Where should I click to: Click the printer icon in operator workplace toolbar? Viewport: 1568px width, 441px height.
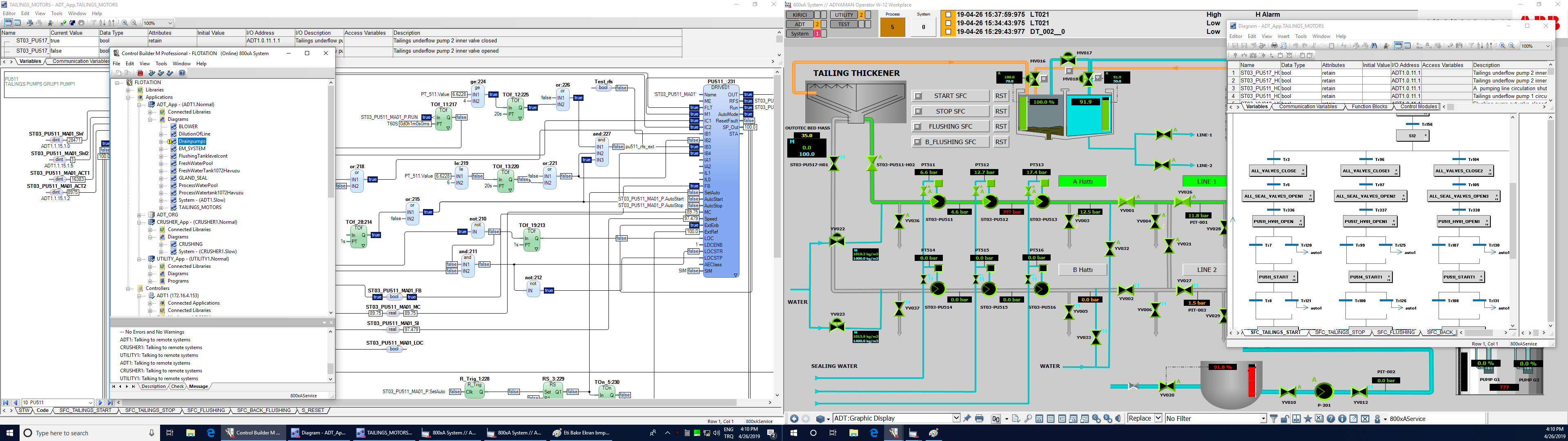pyautogui.click(x=979, y=419)
